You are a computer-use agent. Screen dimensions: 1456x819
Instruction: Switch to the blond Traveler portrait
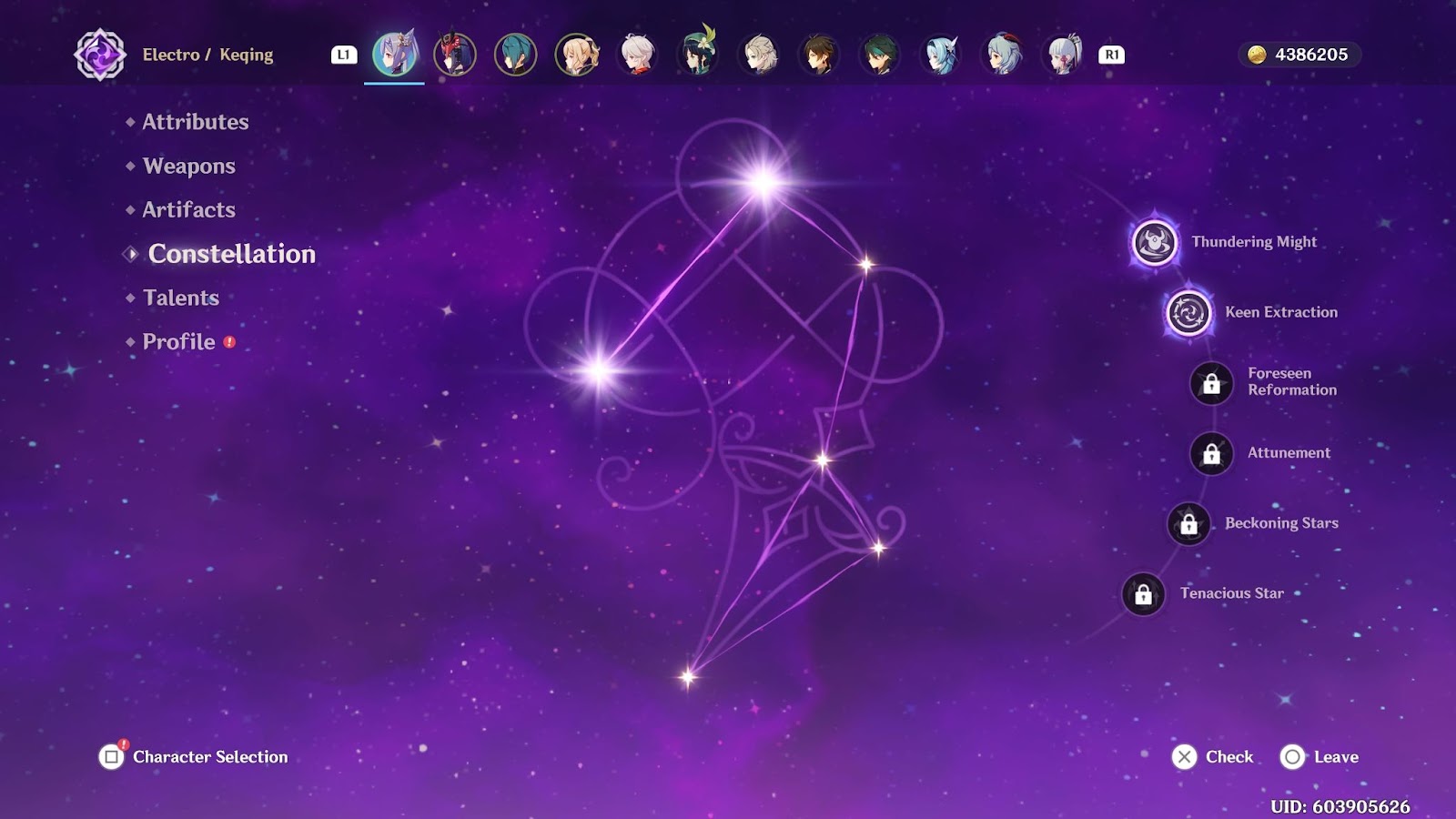coord(577,54)
